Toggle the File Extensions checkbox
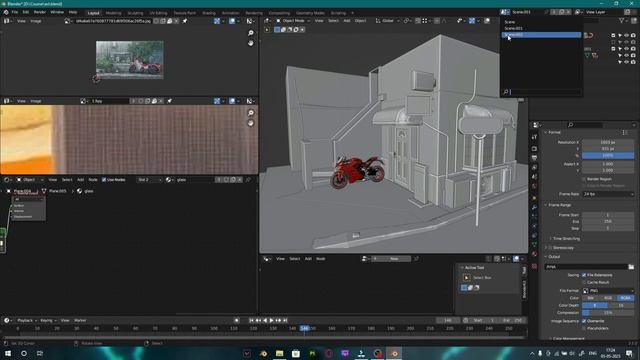 coord(584,275)
